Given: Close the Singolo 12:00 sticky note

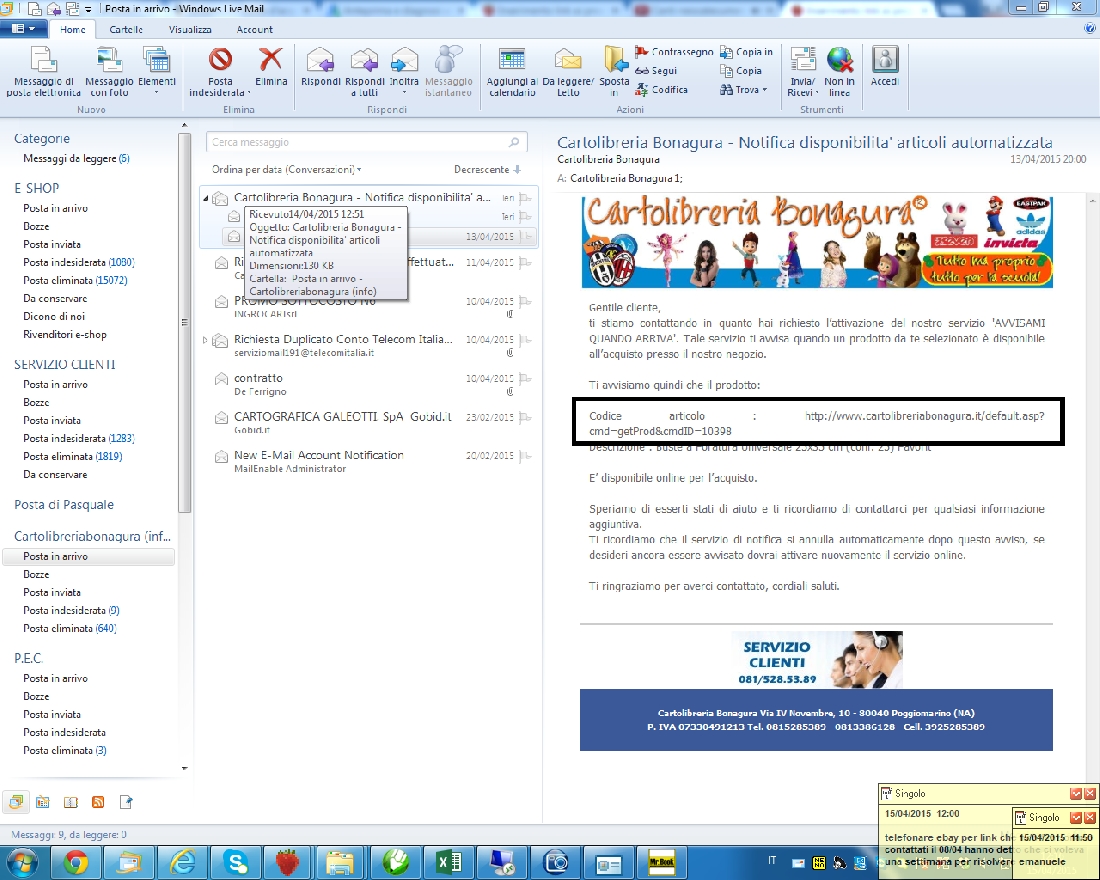Looking at the screenshot, I should click(1089, 794).
